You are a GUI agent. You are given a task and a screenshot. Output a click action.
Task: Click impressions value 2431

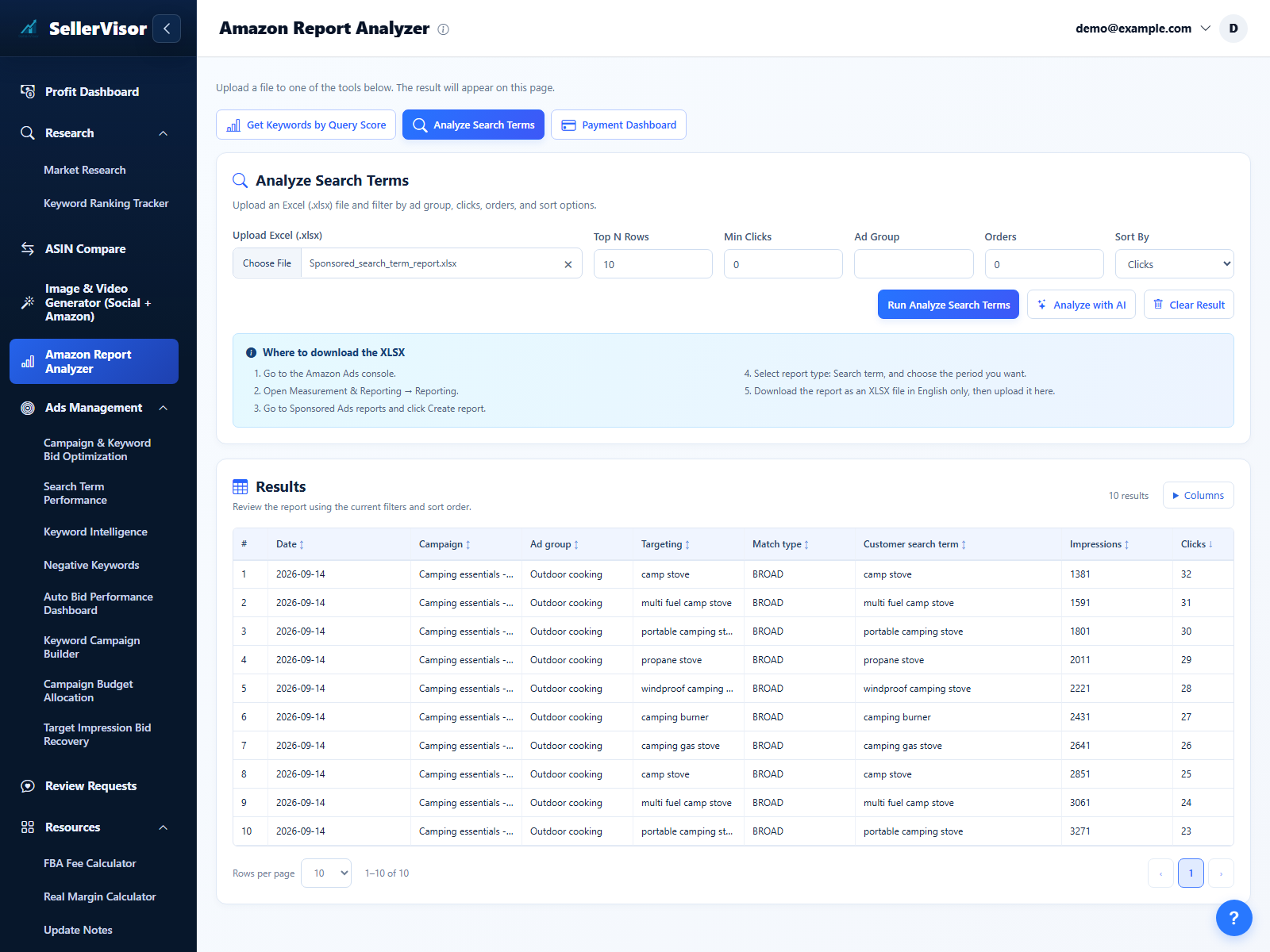(x=1079, y=717)
